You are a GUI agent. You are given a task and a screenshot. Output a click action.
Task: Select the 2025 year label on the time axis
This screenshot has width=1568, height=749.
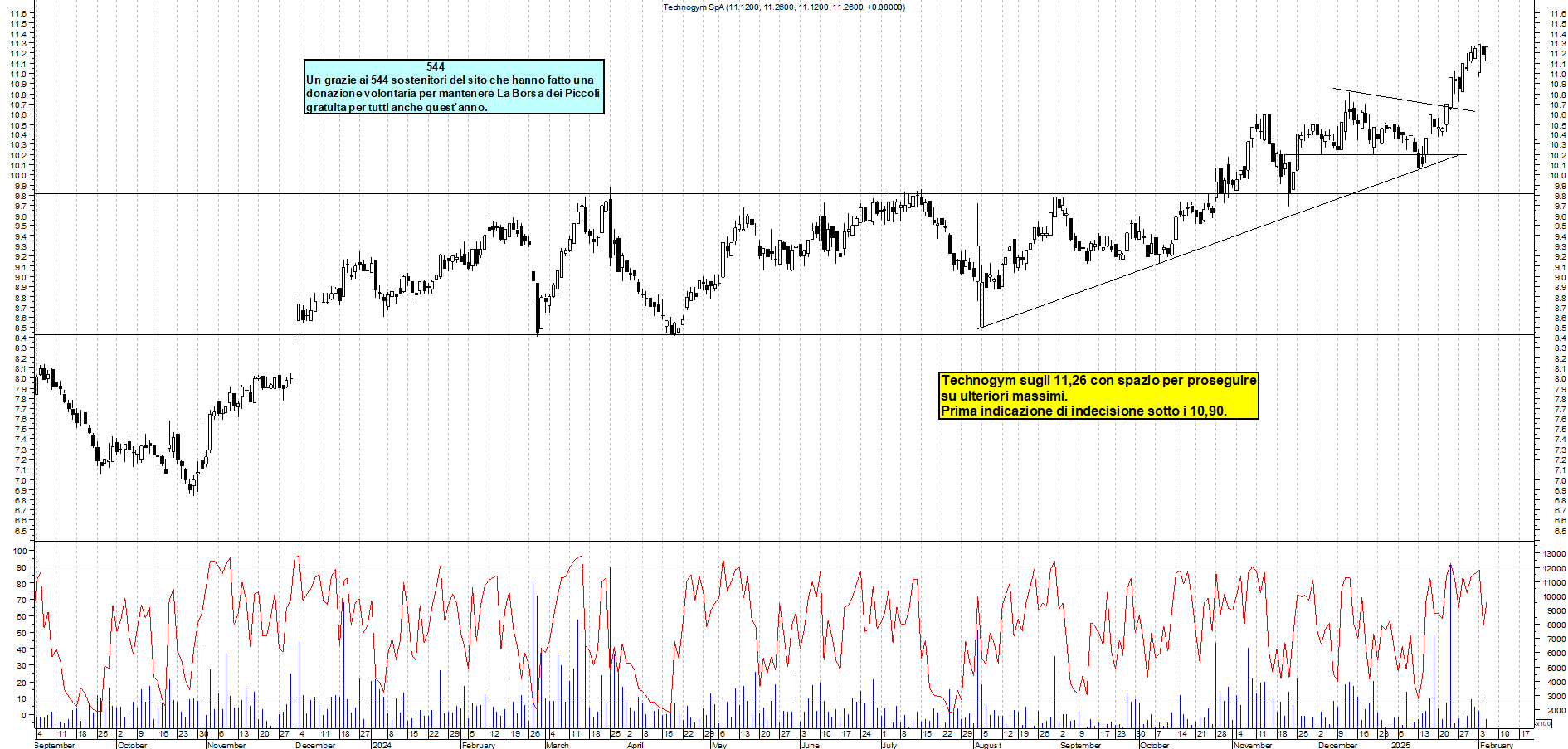click(x=1400, y=745)
